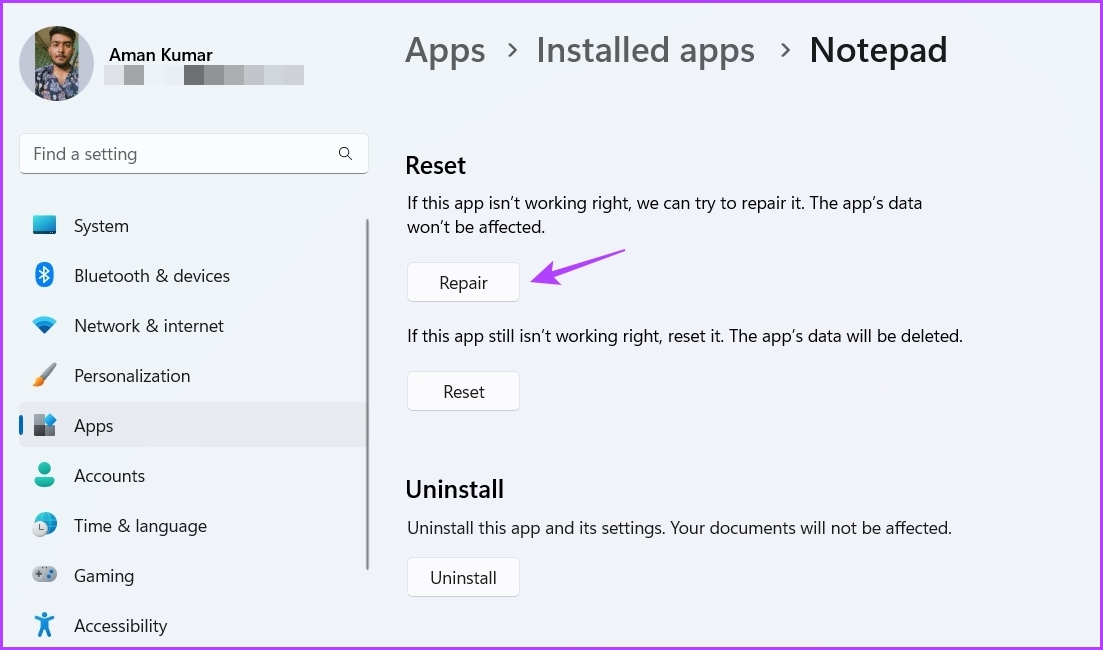Image resolution: width=1103 pixels, height=650 pixels.
Task: Select the Gaming controller icon
Action: pos(44,575)
